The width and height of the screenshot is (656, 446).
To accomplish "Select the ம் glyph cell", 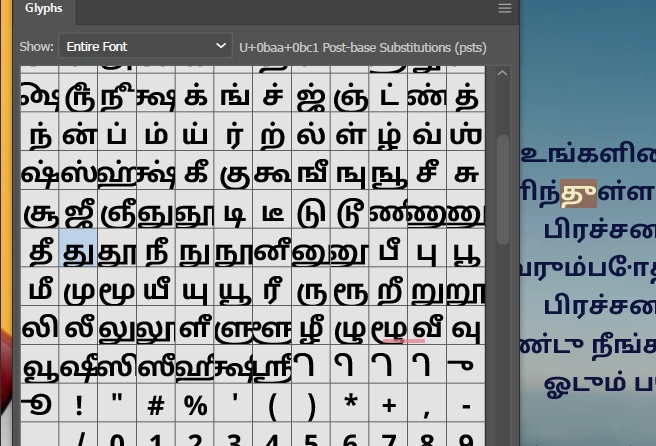I will pos(156,132).
